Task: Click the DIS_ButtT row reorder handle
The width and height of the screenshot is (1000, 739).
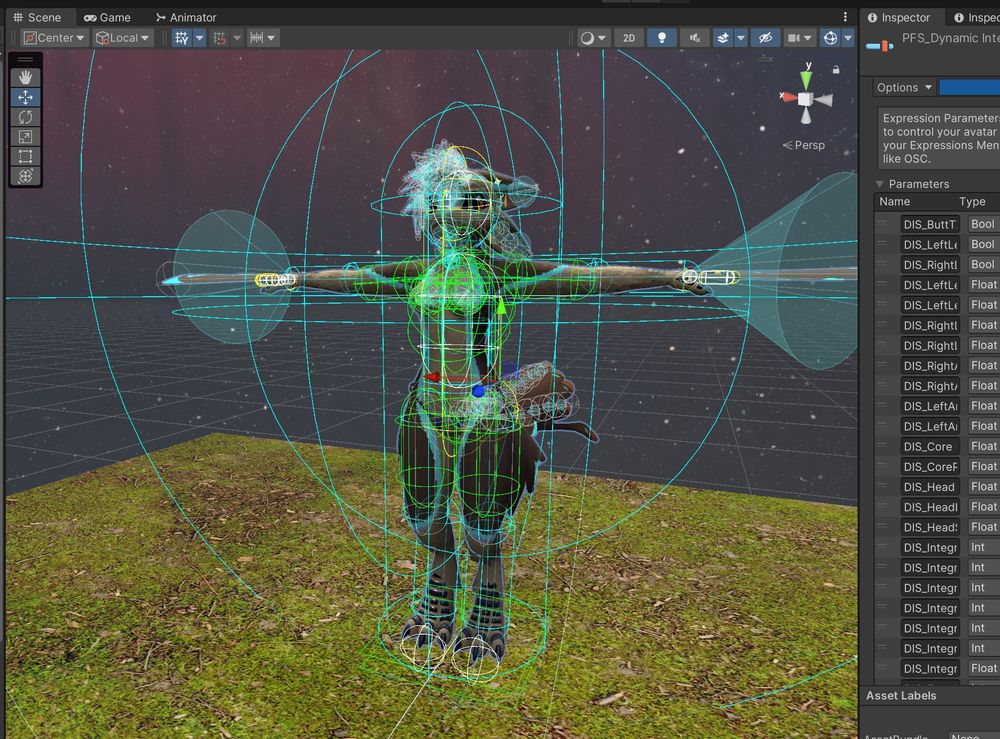Action: click(x=882, y=224)
